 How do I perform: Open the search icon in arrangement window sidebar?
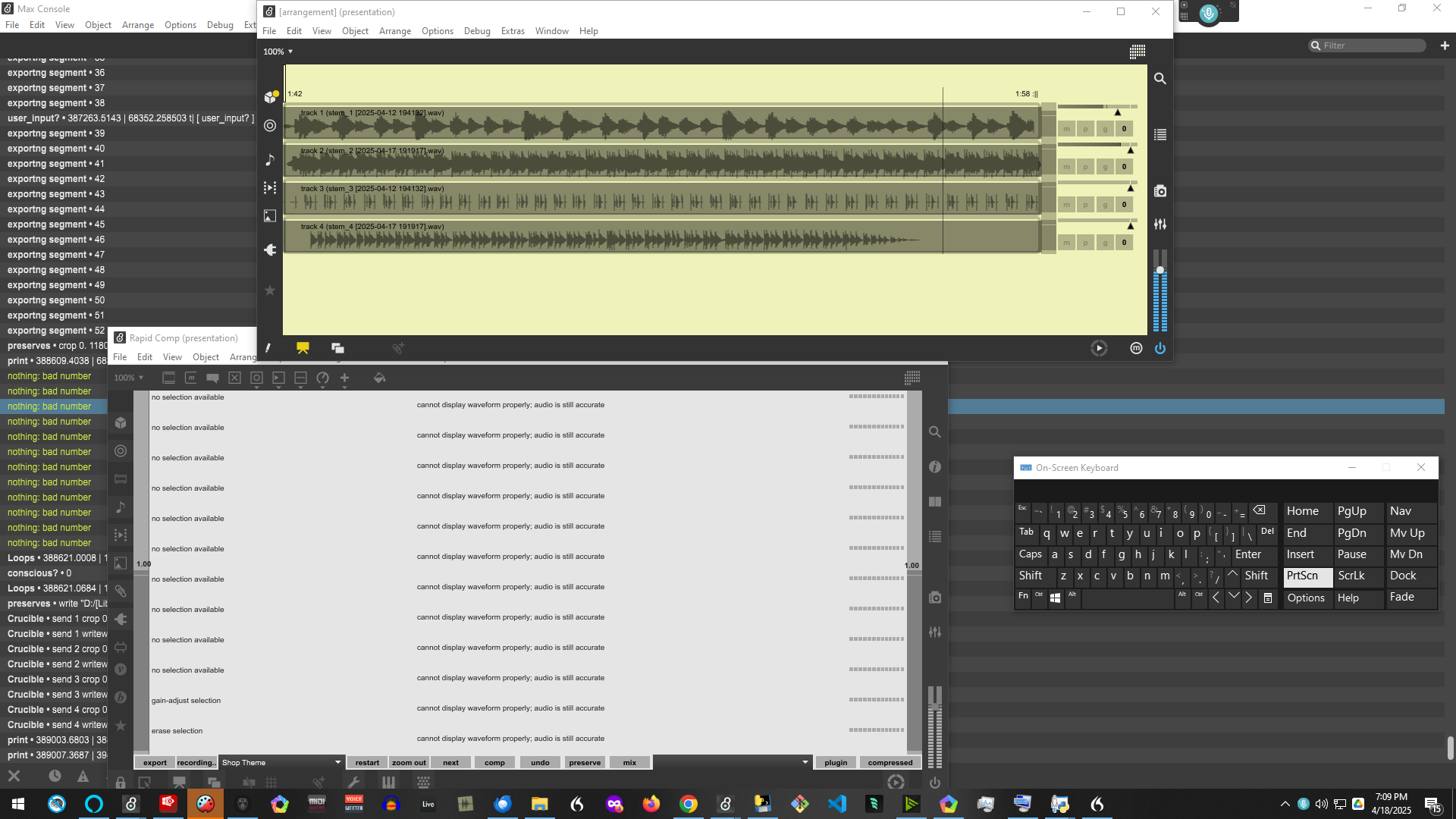tap(1159, 78)
